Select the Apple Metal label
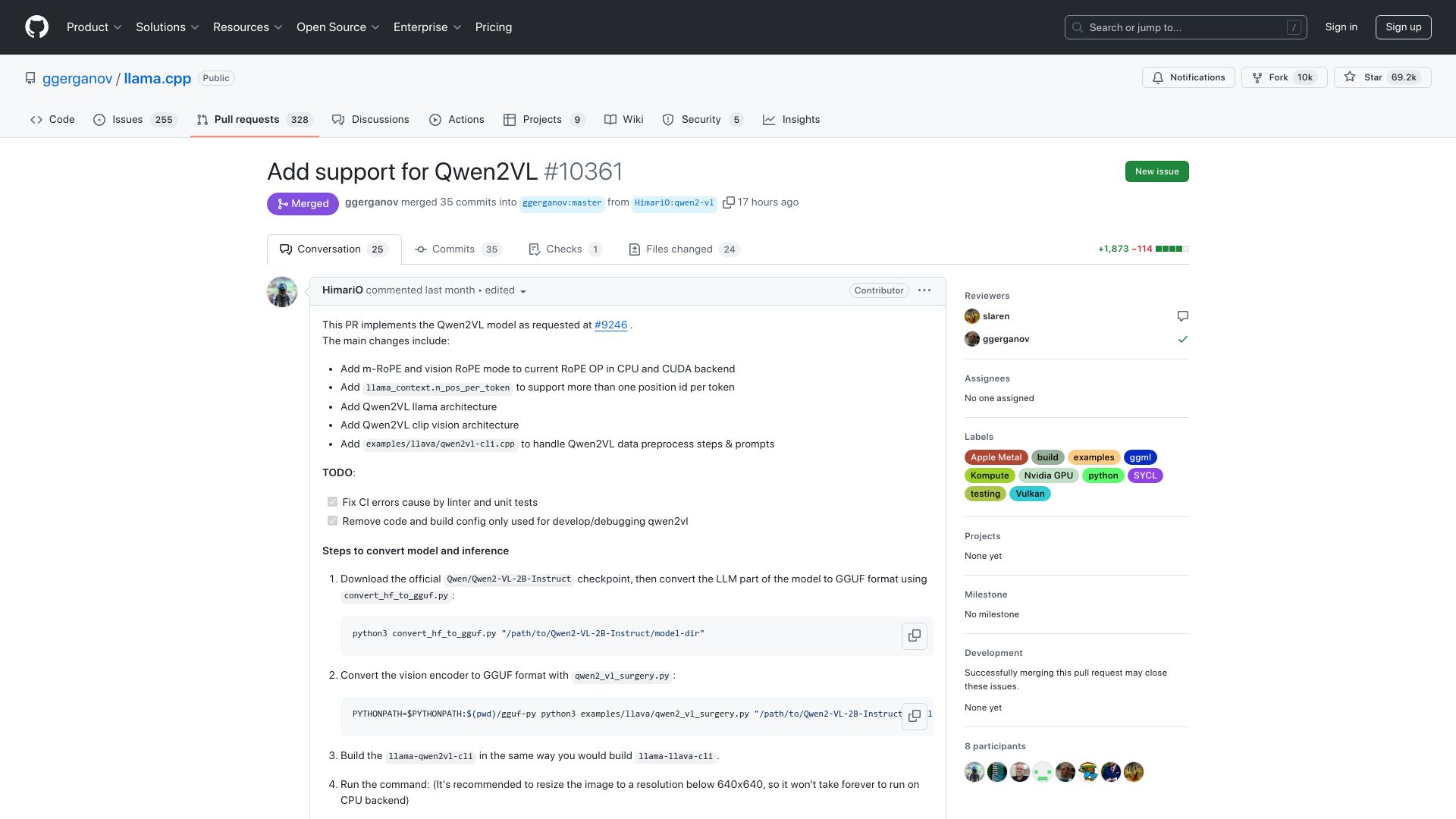Screen dimensions: 1456x819 996,457
